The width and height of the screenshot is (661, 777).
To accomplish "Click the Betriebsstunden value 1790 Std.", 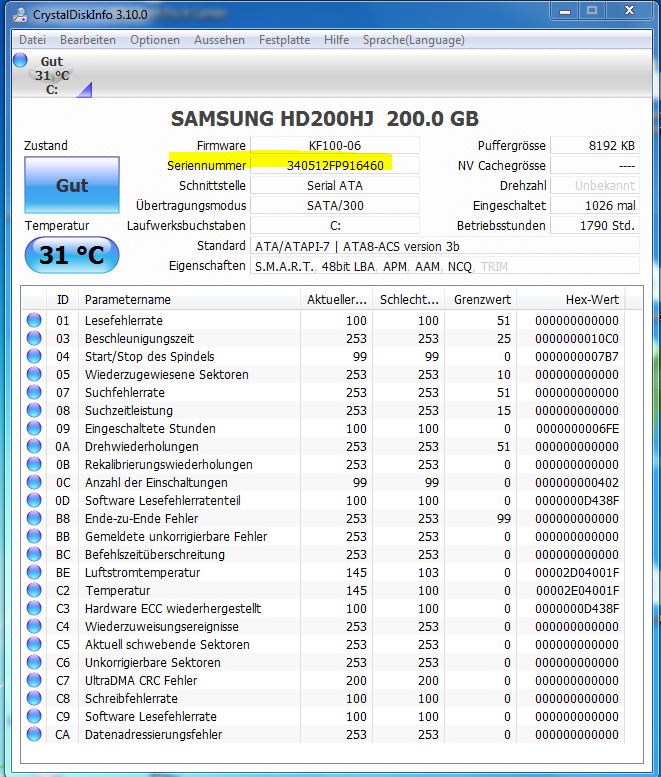I will [595, 225].
